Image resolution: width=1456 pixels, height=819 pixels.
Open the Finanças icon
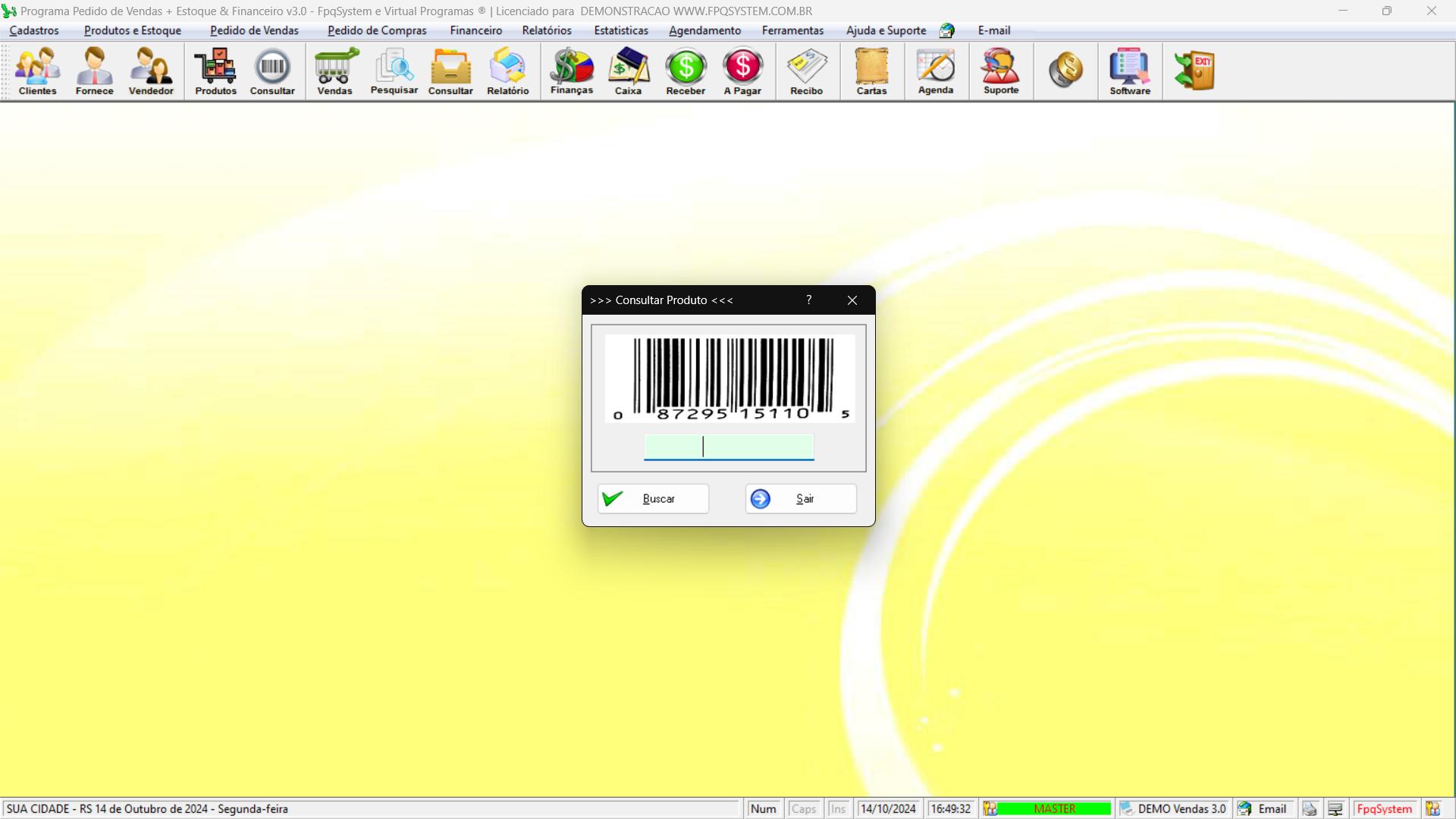tap(571, 71)
